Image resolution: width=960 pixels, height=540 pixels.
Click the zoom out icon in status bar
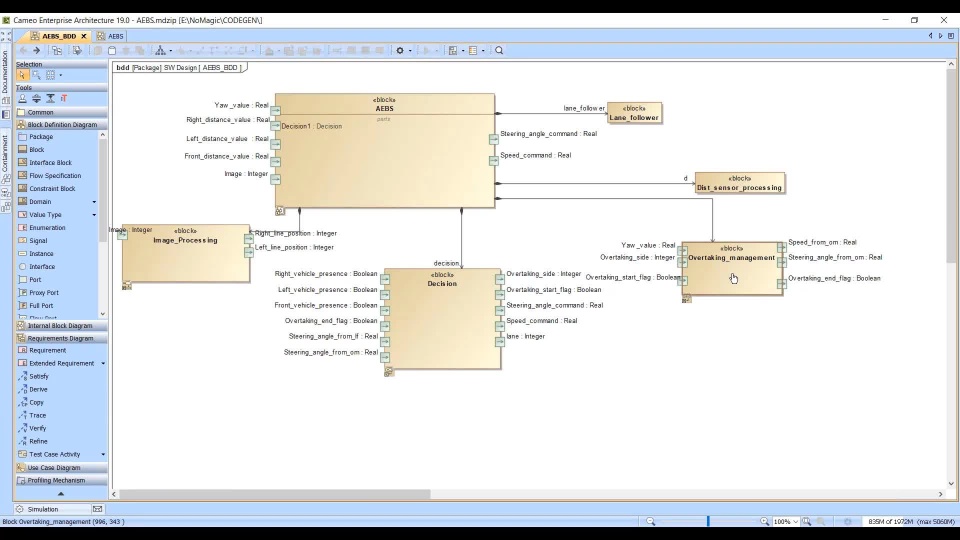[x=651, y=522]
